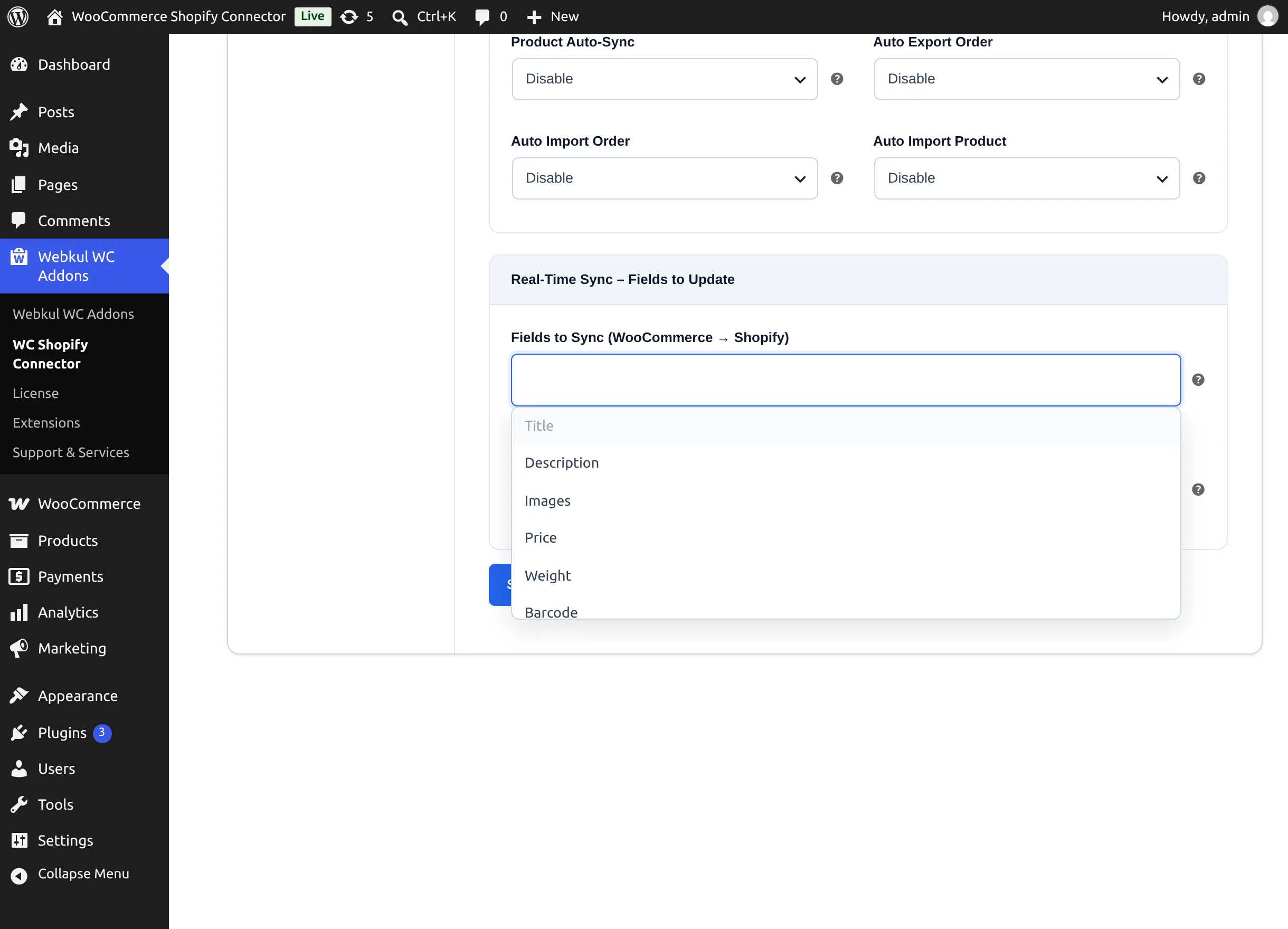Select Title option in the dropdown list
This screenshot has width=1288, height=929.
coord(846,426)
